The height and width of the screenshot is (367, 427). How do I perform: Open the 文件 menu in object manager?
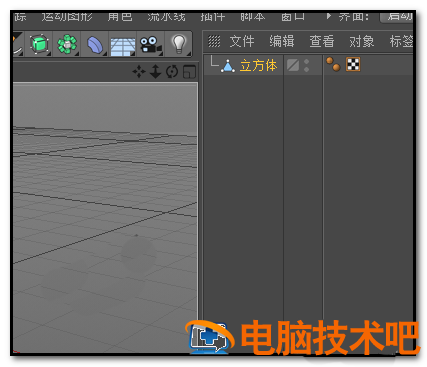pyautogui.click(x=242, y=41)
